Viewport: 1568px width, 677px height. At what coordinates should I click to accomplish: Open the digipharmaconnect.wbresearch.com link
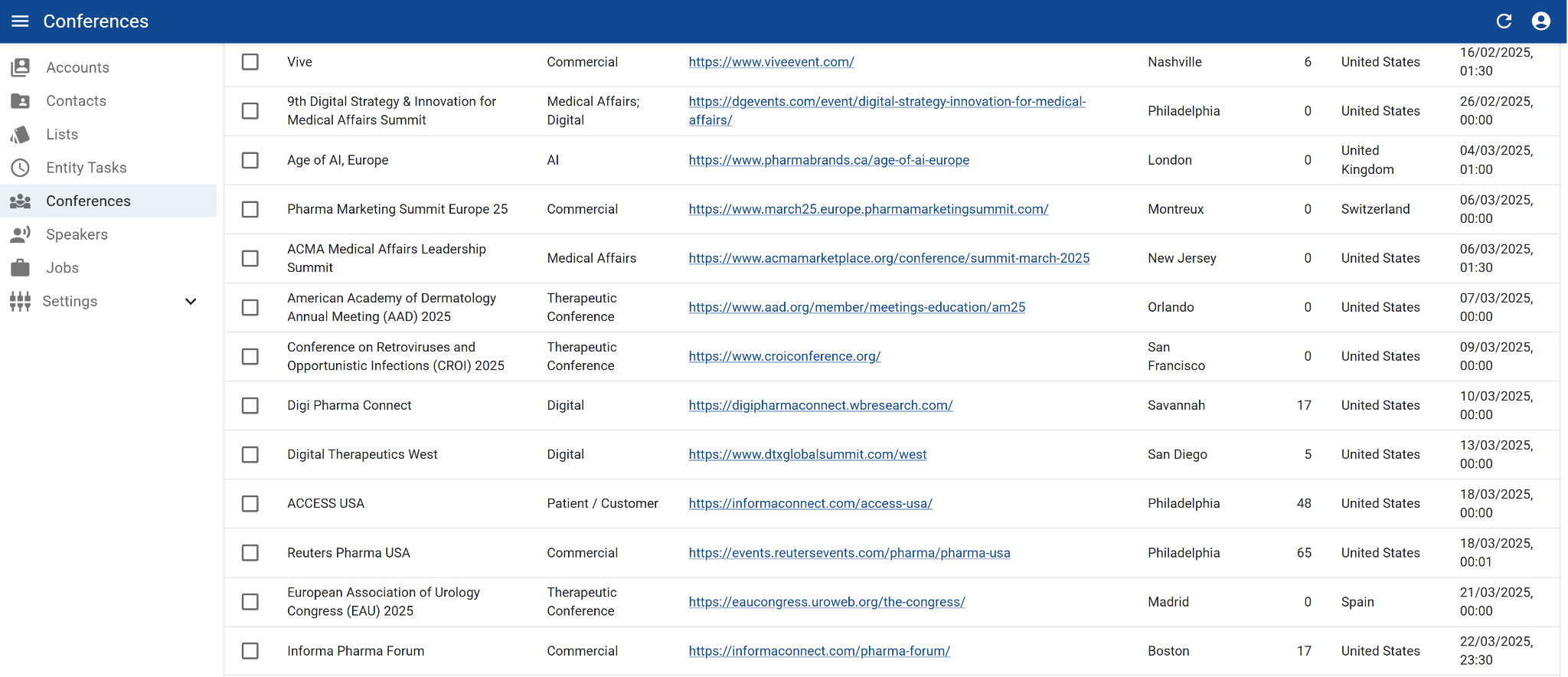tap(821, 405)
